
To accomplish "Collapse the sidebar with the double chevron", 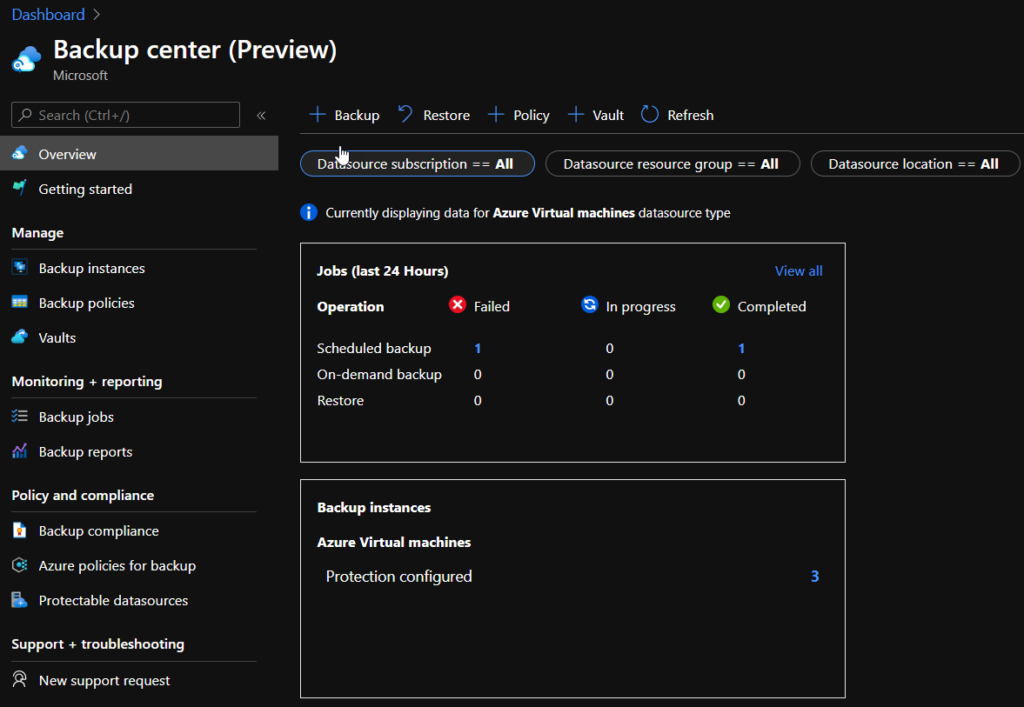I will (261, 116).
